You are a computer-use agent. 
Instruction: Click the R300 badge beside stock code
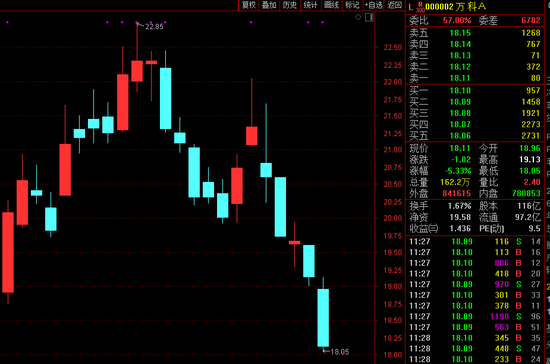pos(420,7)
